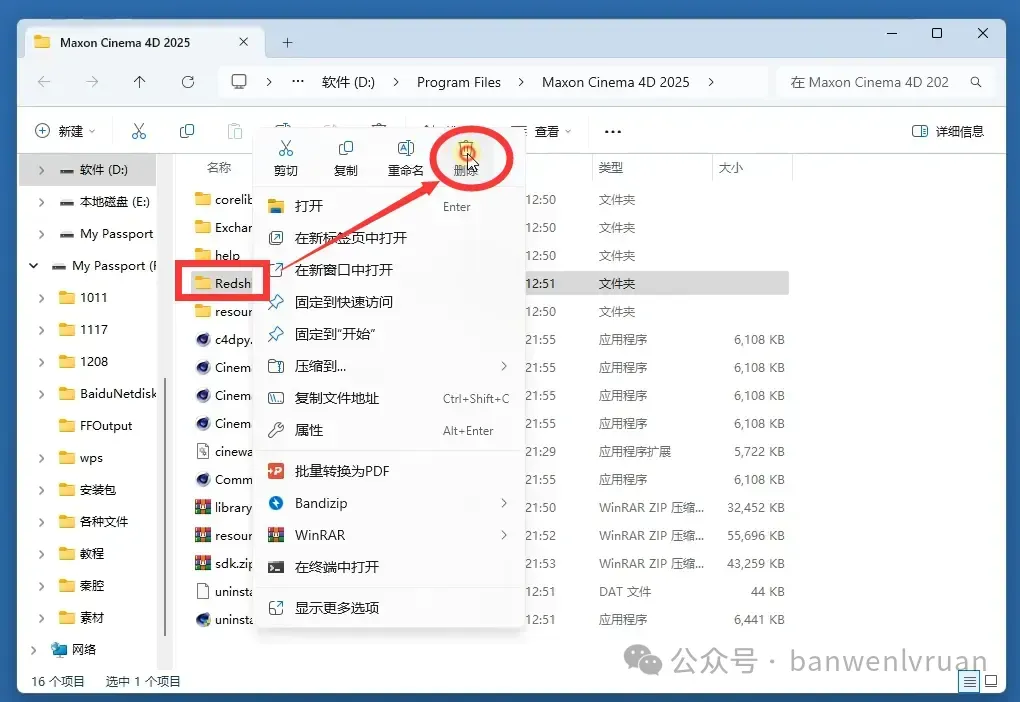Expand the 1011 folder node
Image resolution: width=1020 pixels, height=702 pixels.
(x=41, y=297)
